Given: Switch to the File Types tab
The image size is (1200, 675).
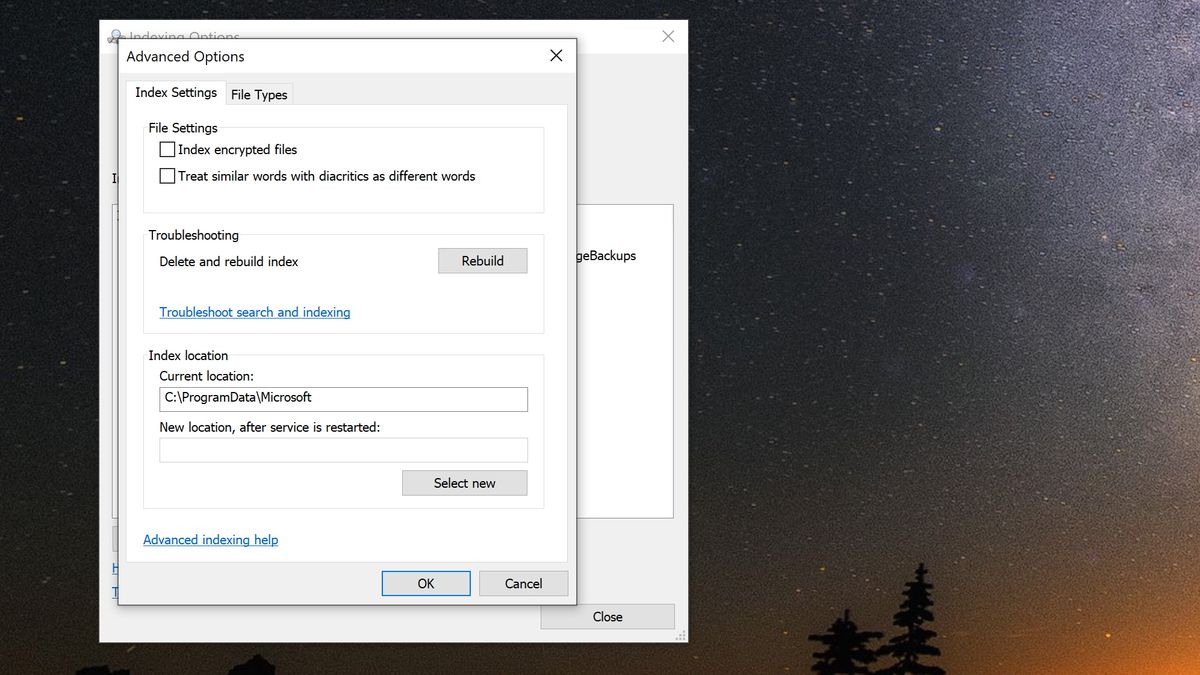Looking at the screenshot, I should click(258, 94).
